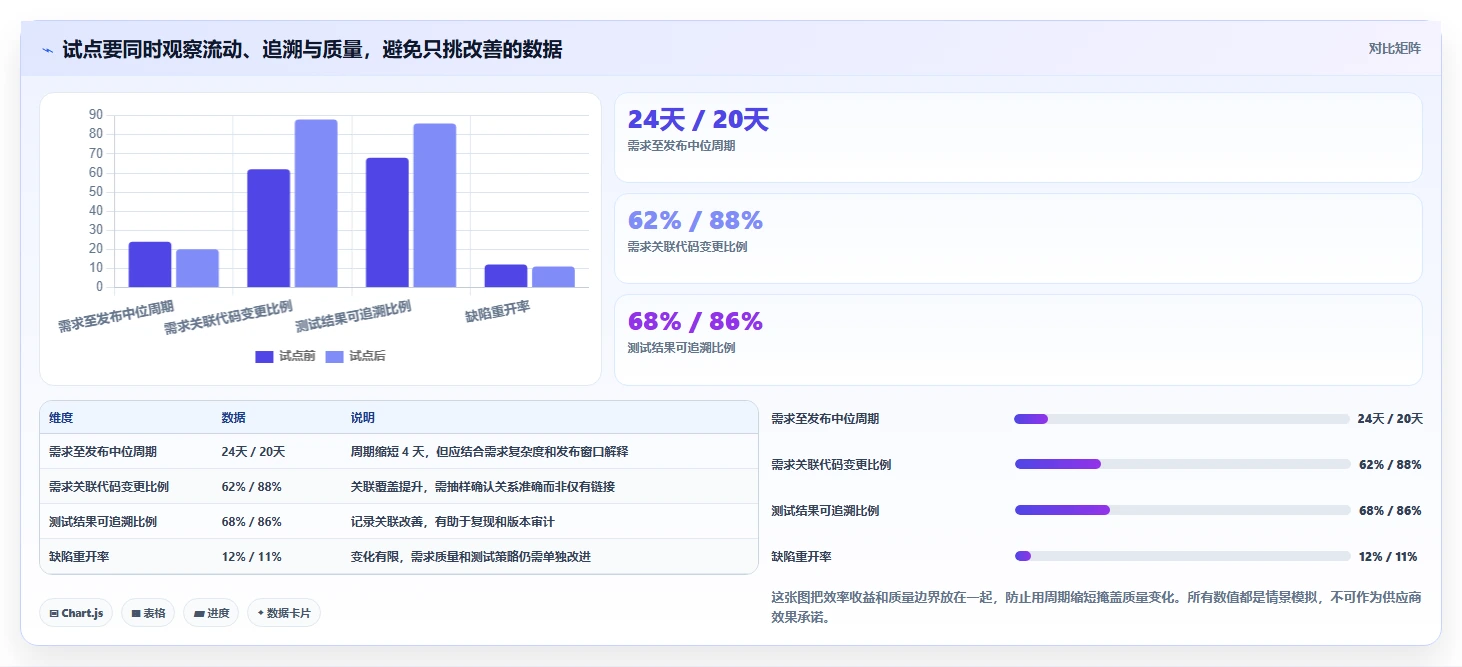Screen dimensions: 1462x667
Task: Click table cell 需求关联代码变更比例
Action: click(x=109, y=487)
